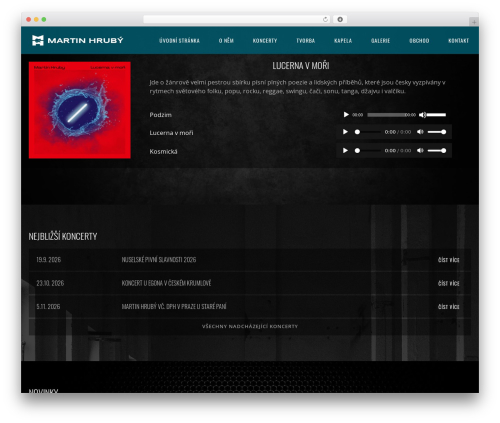Open the Úvodní stránka menu item
This screenshot has height=423, width=500.
pyautogui.click(x=179, y=41)
